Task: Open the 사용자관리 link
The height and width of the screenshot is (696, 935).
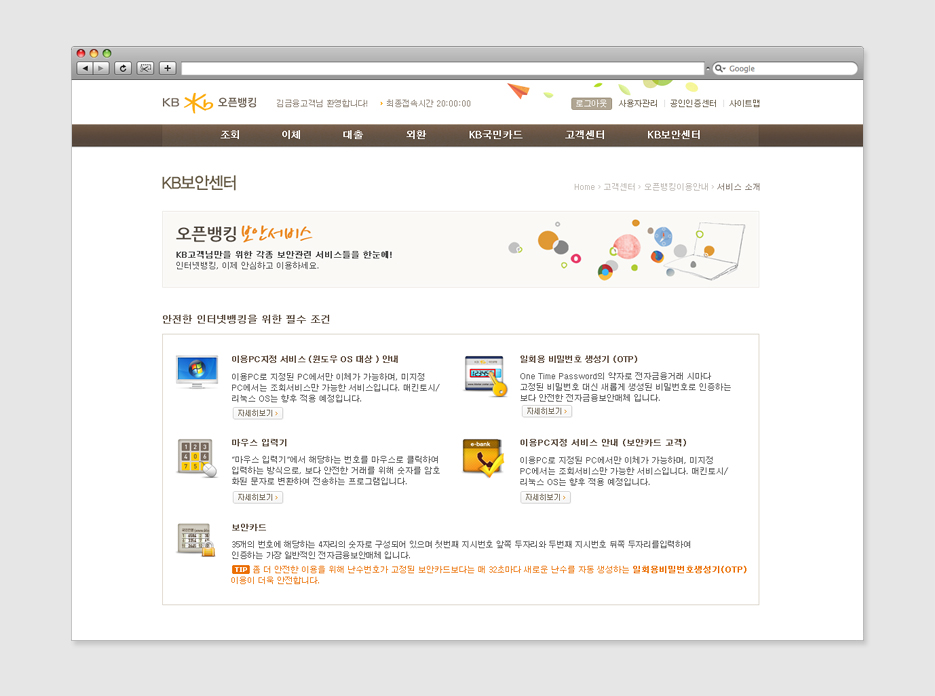Action: tap(637, 103)
